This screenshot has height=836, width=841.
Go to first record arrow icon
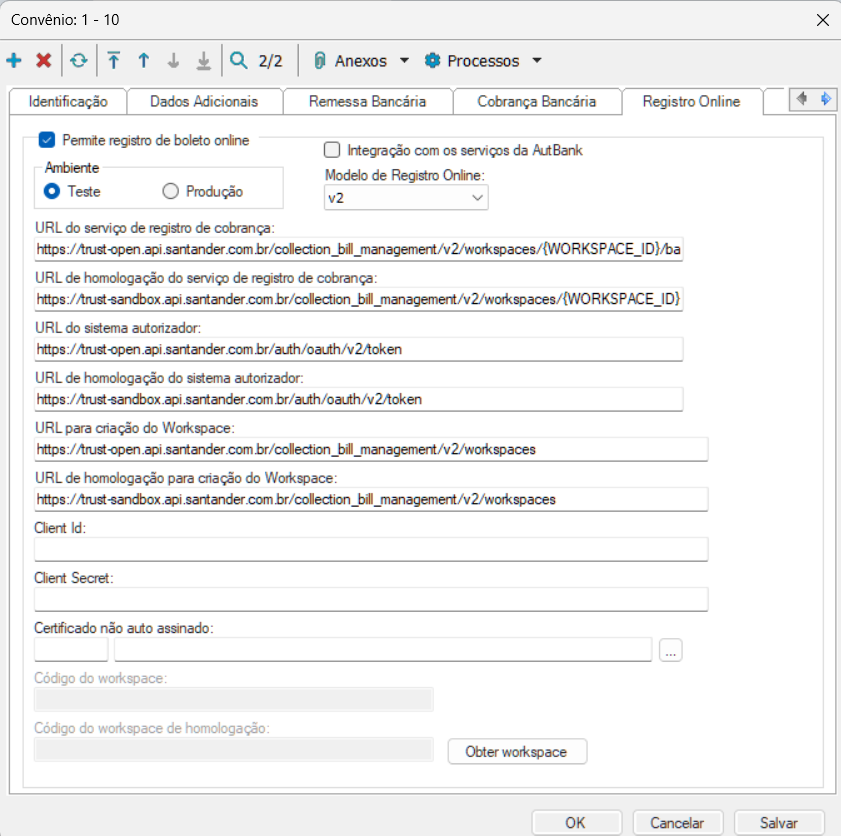(x=114, y=61)
